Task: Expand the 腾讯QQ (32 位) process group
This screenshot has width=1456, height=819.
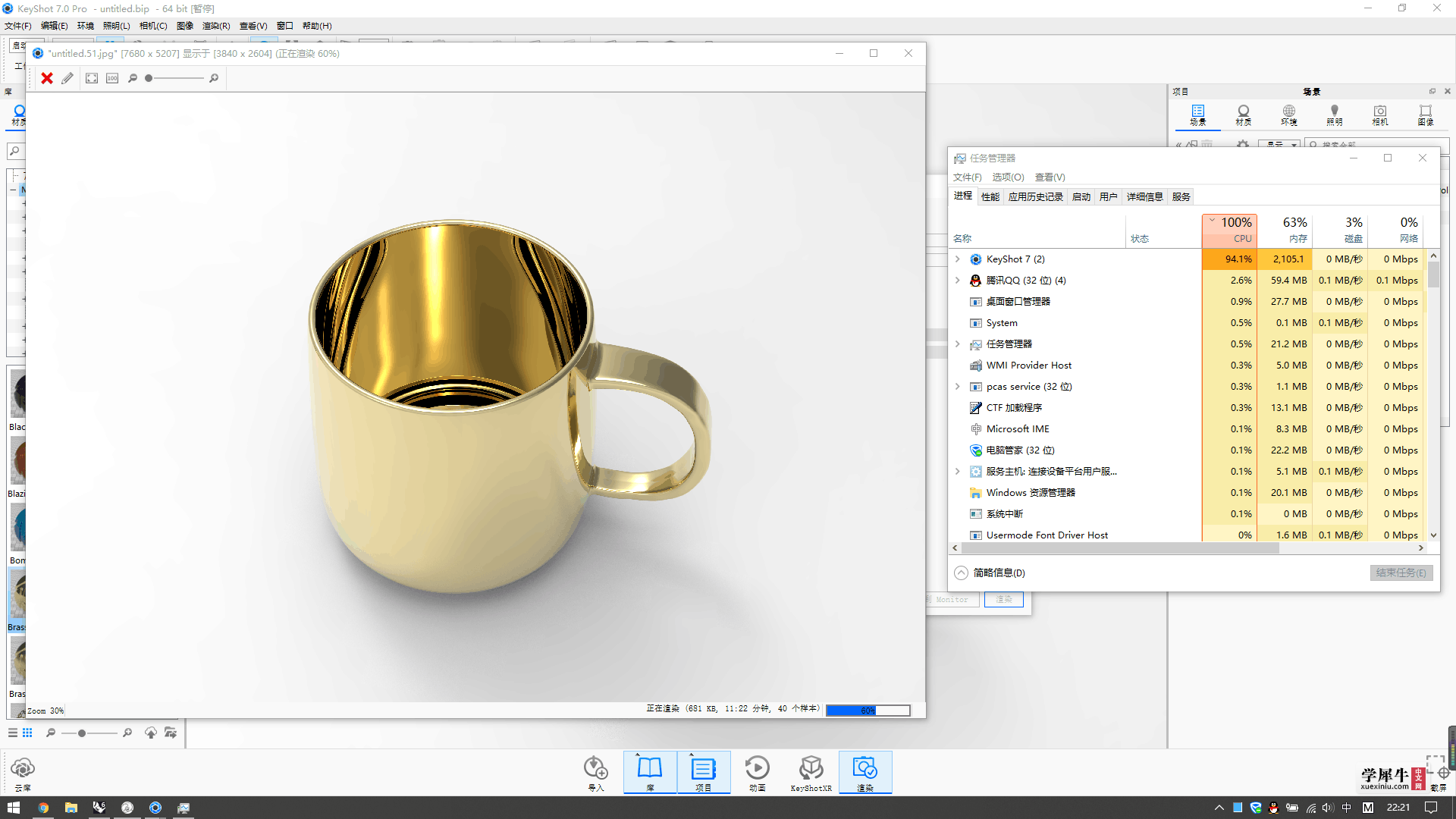Action: click(x=958, y=281)
